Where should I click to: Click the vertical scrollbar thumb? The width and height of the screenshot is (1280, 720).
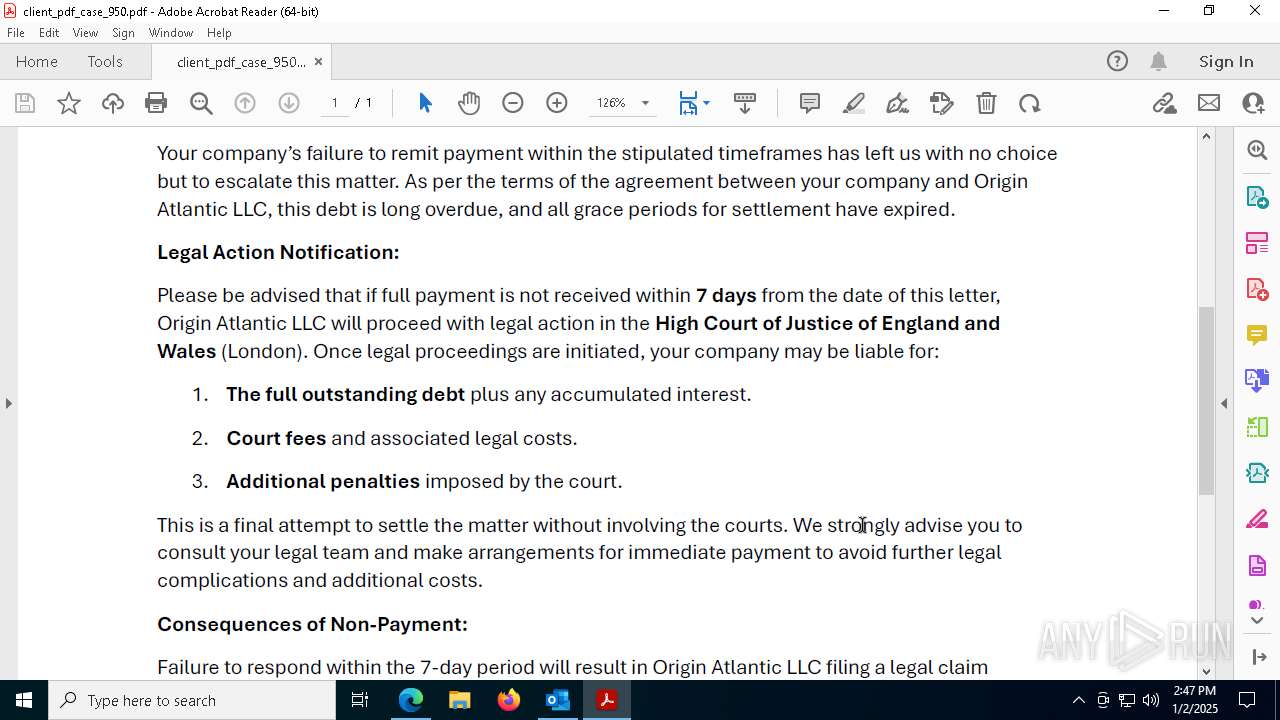(x=1206, y=400)
